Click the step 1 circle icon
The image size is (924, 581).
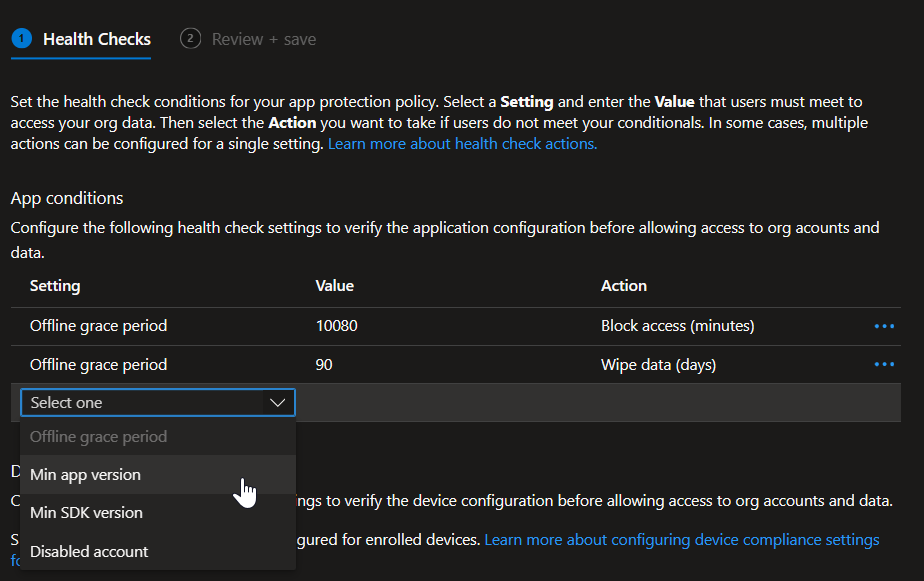[x=21, y=38]
